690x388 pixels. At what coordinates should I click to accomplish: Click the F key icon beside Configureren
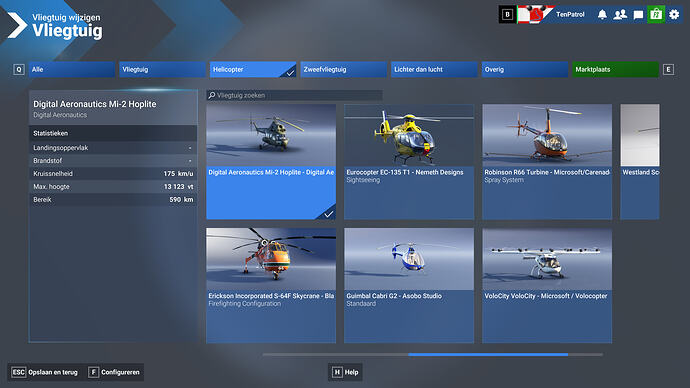pyautogui.click(x=93, y=372)
